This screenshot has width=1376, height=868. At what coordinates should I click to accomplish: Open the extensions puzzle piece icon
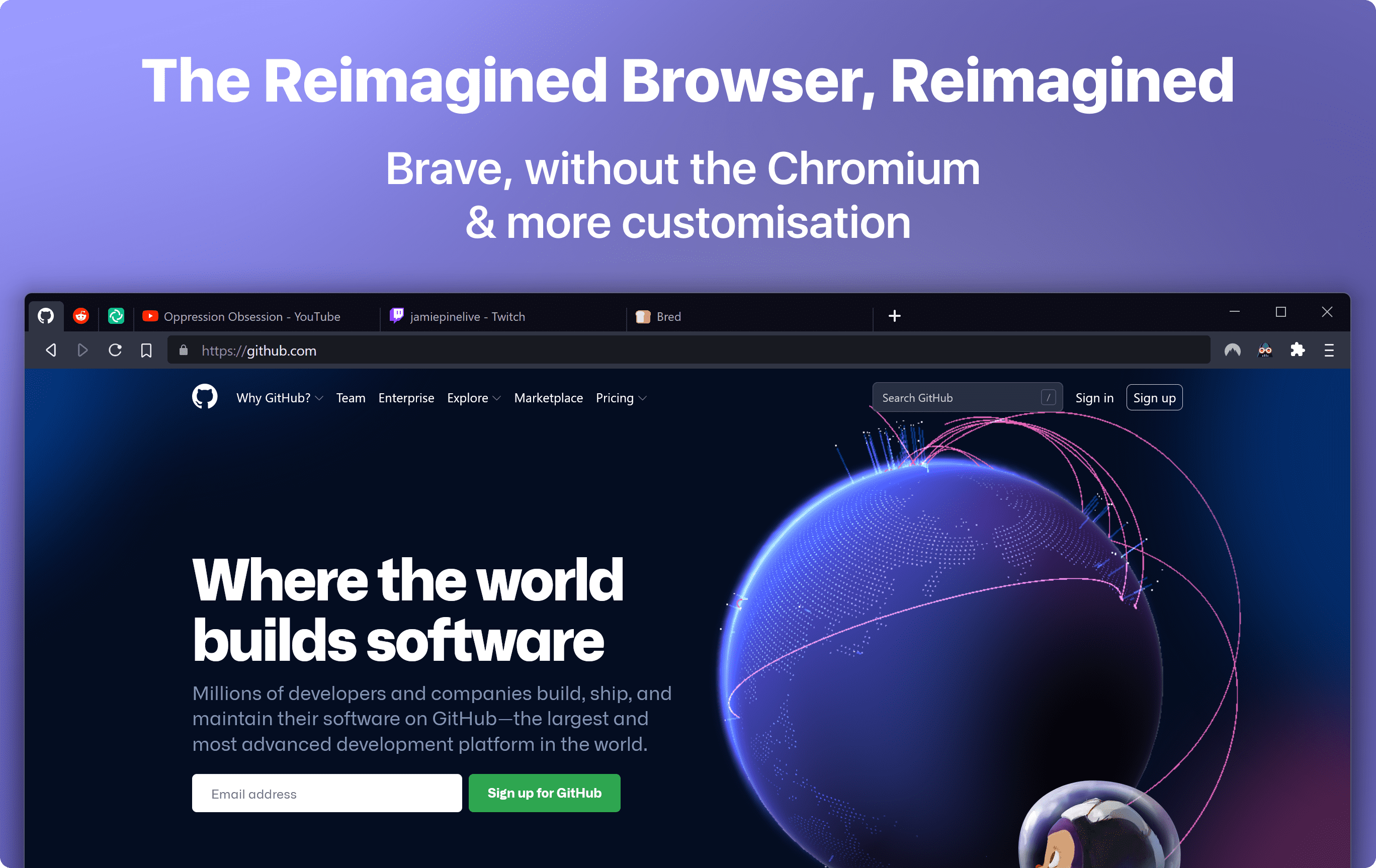1299,350
